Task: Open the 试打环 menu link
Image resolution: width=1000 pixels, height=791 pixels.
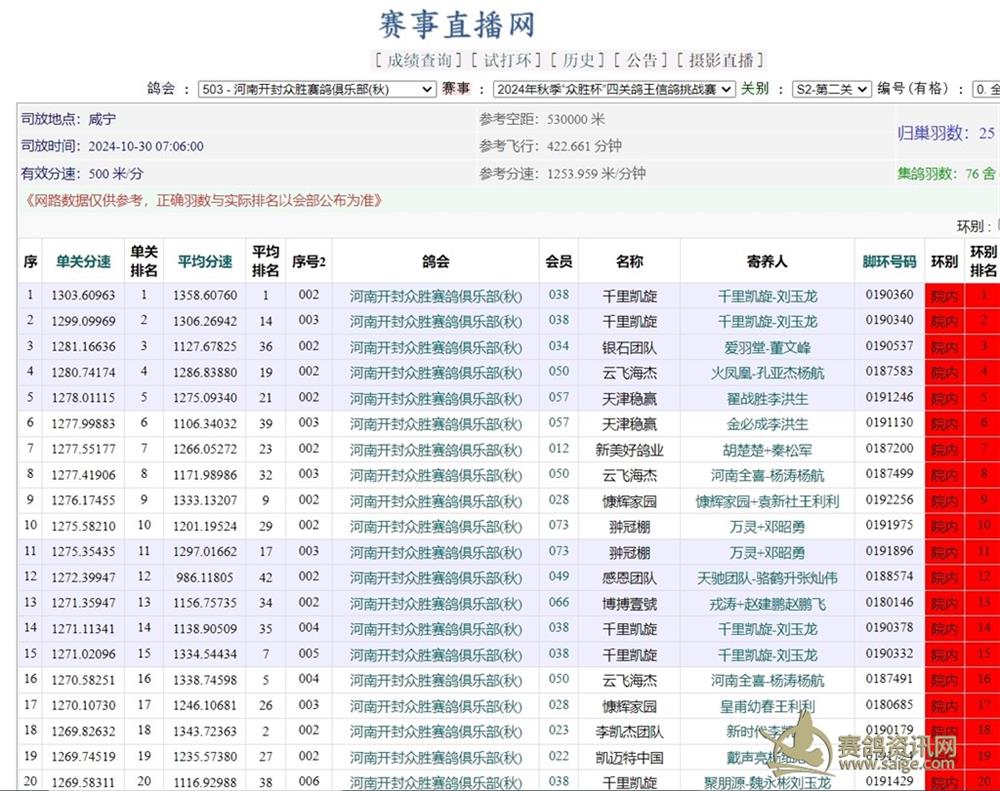Action: [x=507, y=61]
